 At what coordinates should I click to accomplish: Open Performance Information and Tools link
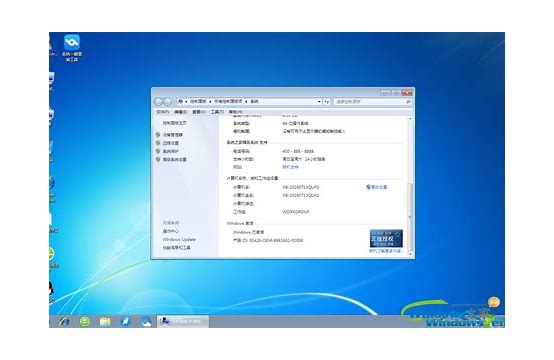pos(176,248)
